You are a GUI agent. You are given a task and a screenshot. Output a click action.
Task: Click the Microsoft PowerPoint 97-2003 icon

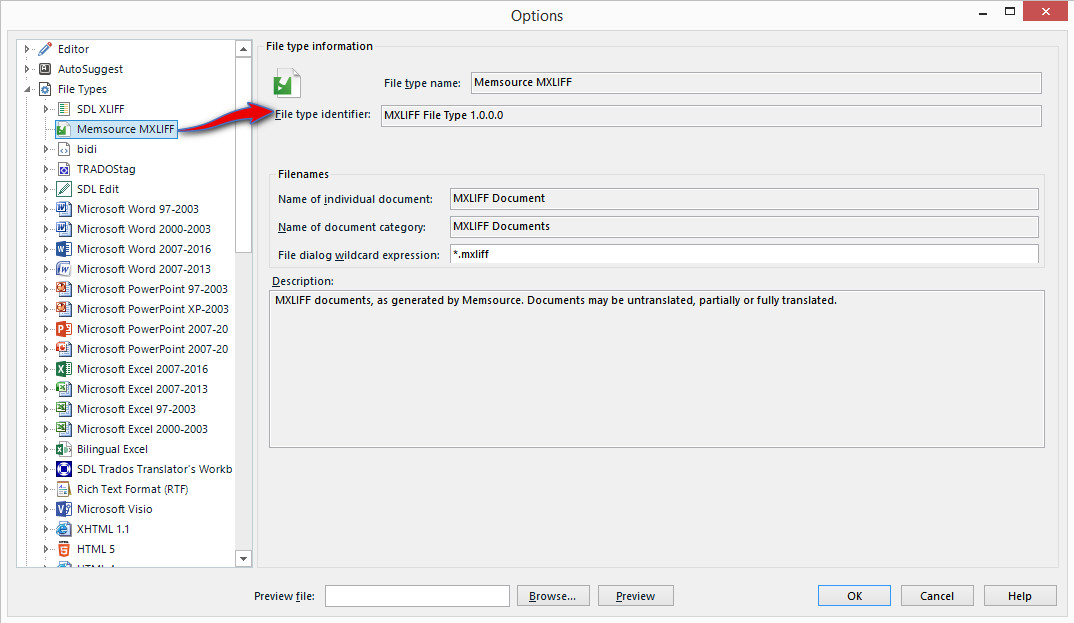[x=62, y=288]
